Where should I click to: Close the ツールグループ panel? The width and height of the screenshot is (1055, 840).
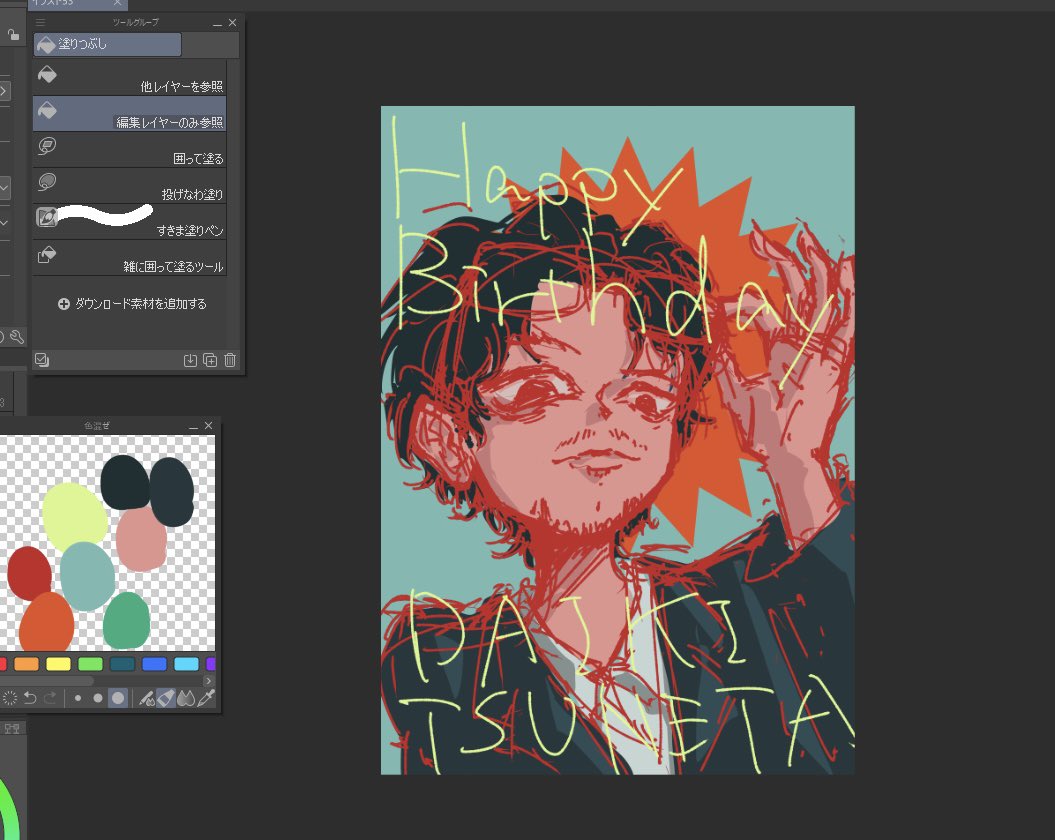pos(232,22)
